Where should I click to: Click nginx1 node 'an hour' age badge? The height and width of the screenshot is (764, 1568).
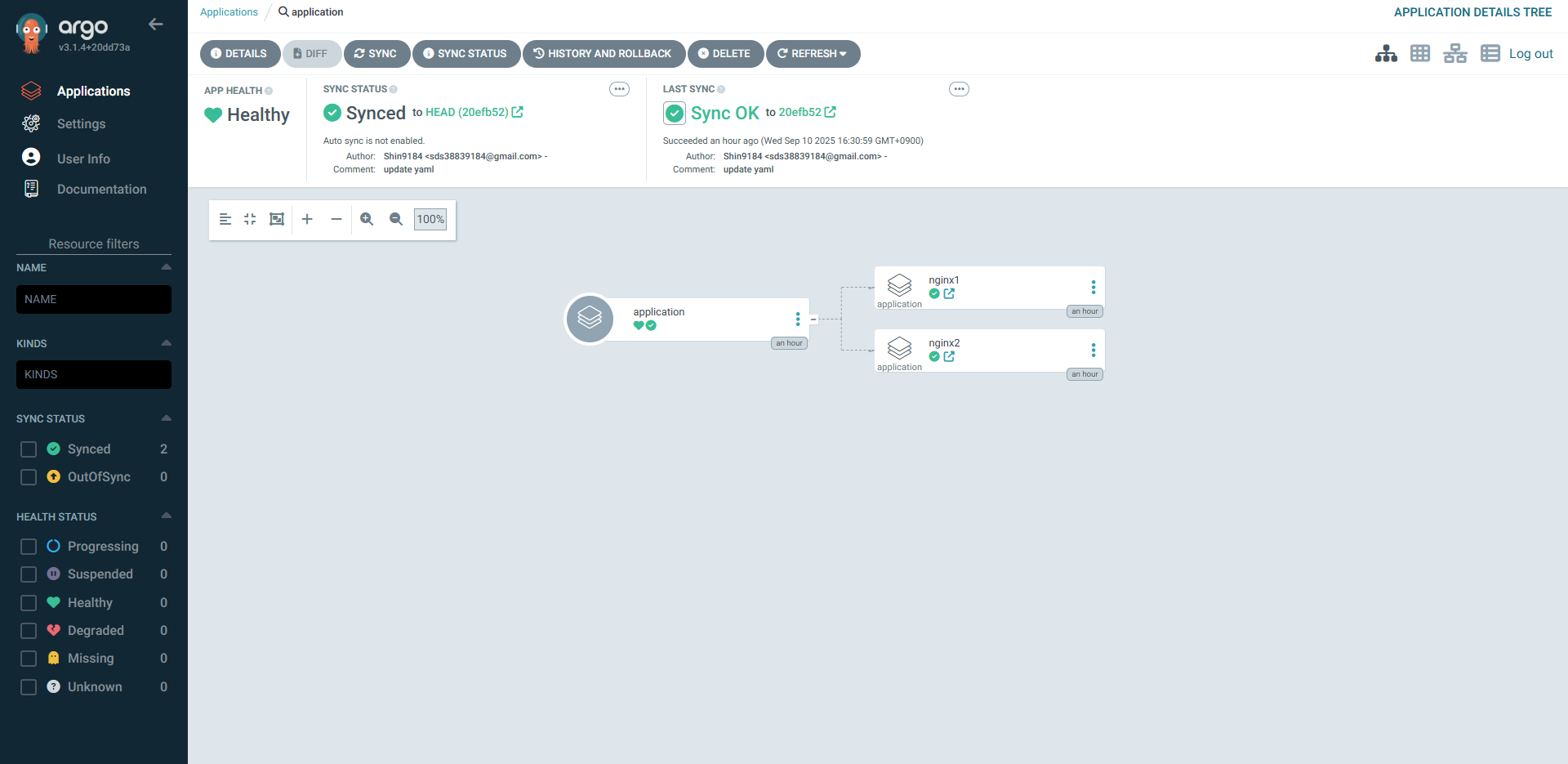click(x=1085, y=311)
